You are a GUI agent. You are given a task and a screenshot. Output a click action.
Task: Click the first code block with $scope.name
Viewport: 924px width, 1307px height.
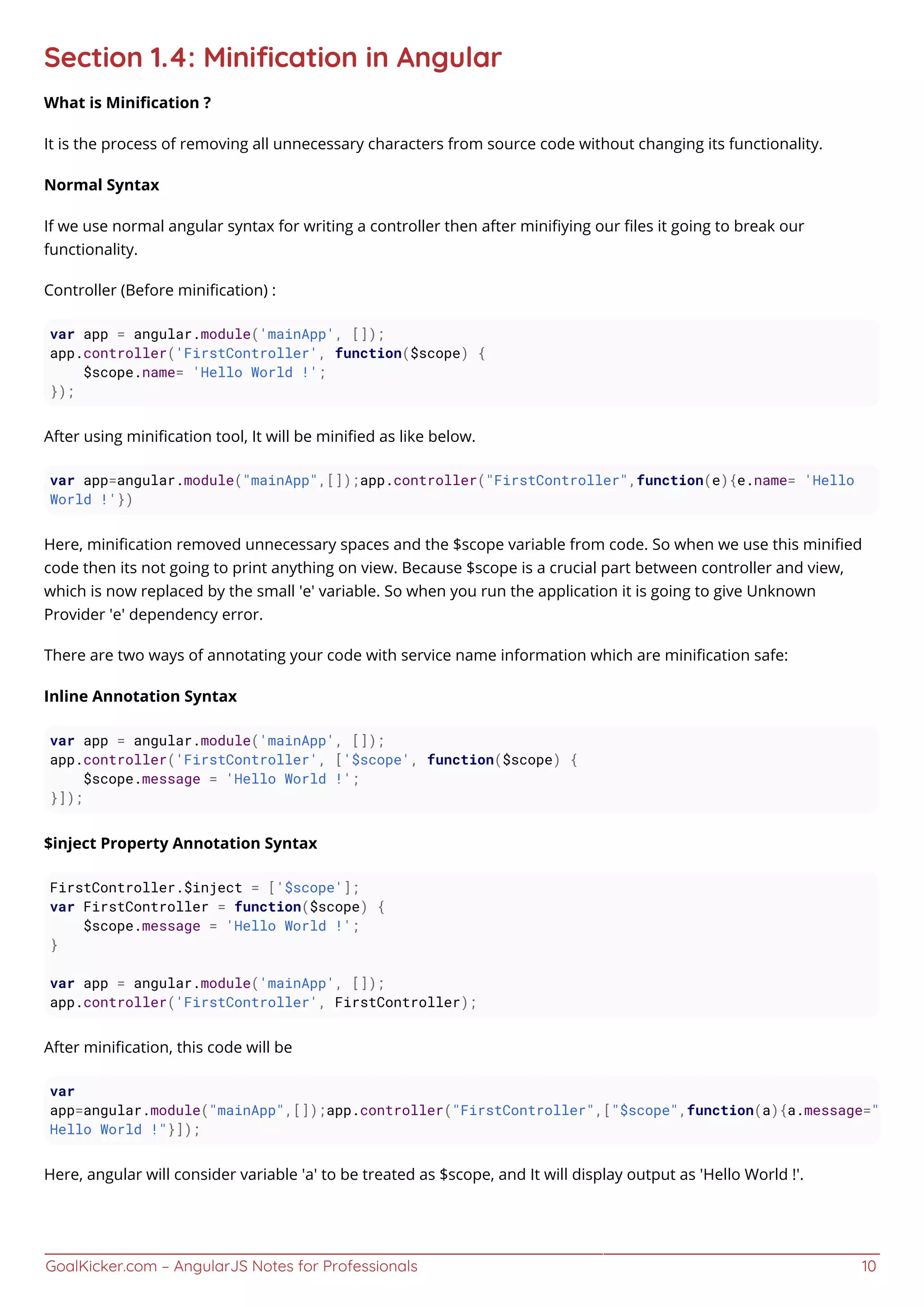[462, 362]
